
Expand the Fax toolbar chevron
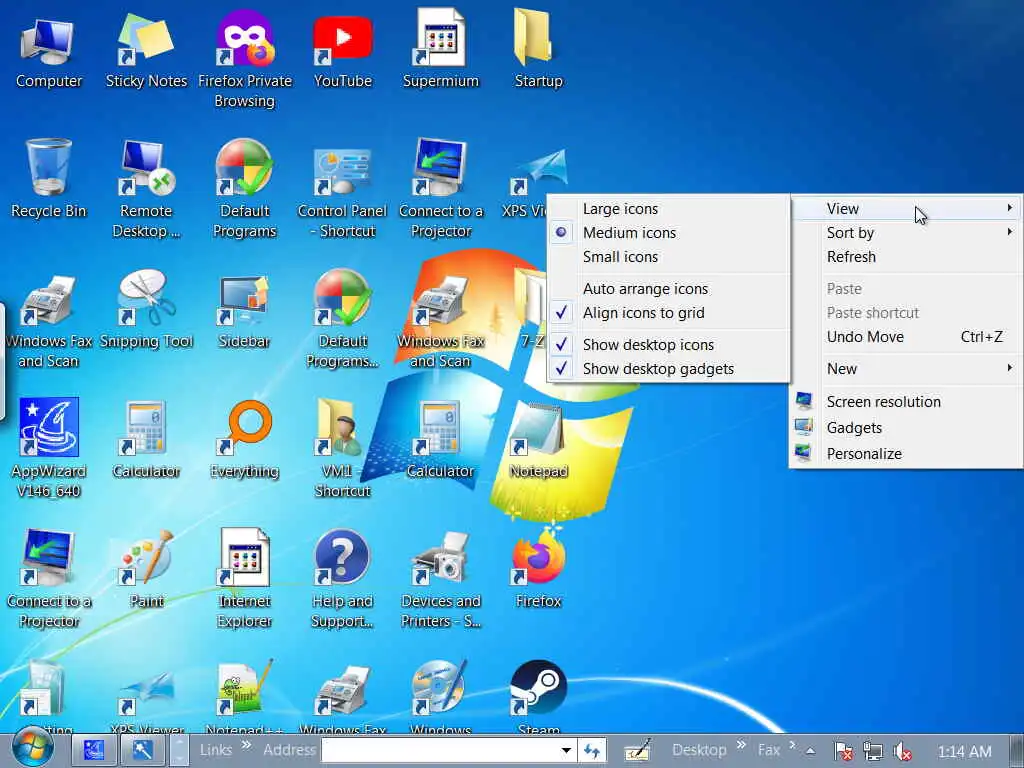pyautogui.click(x=792, y=744)
